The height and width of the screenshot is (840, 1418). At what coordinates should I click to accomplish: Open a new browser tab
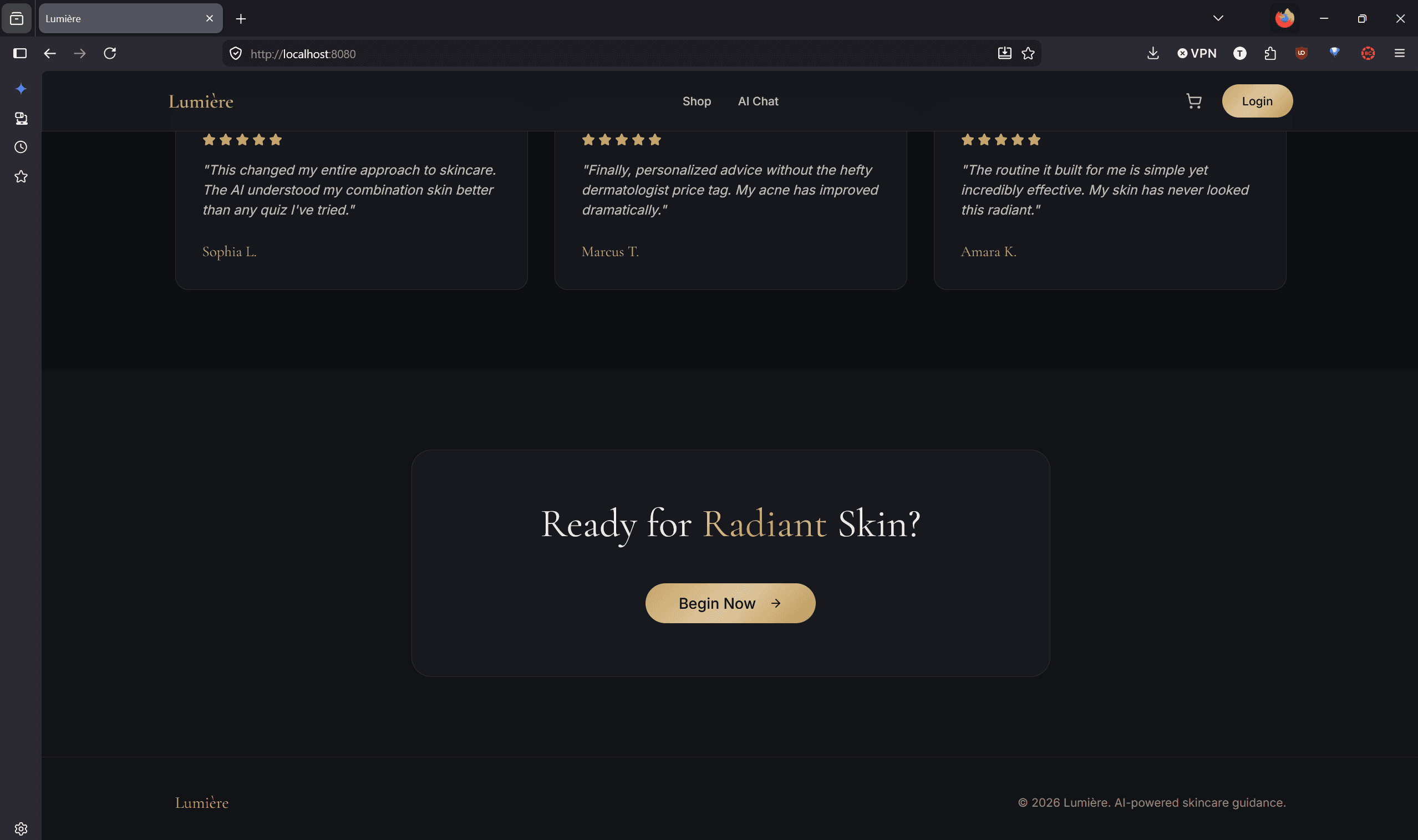[241, 19]
